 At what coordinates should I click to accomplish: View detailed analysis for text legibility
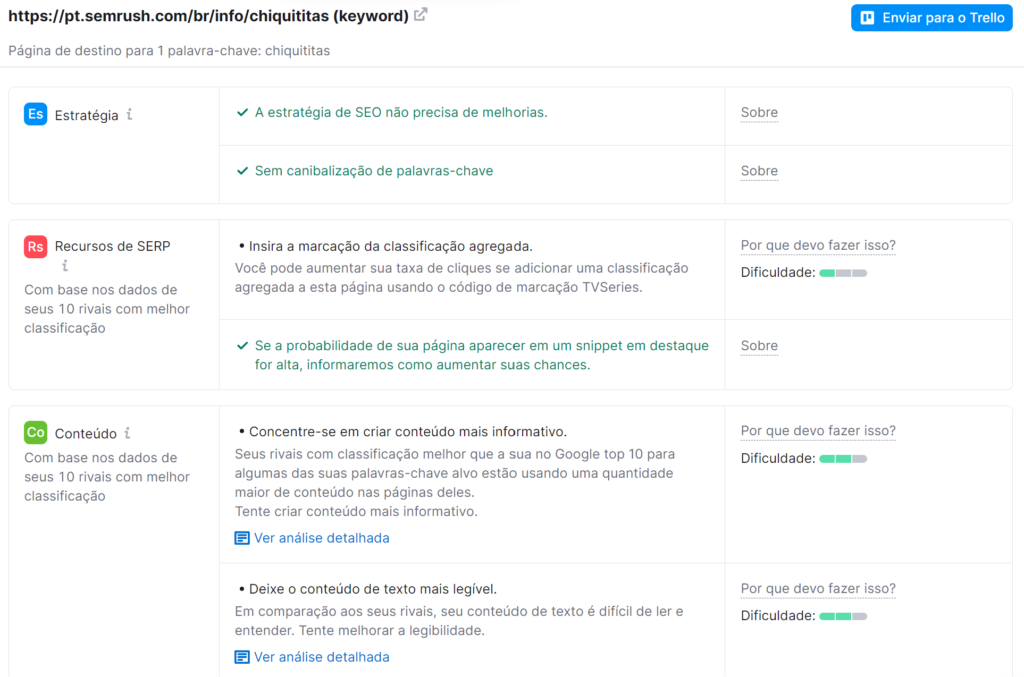coord(321,657)
